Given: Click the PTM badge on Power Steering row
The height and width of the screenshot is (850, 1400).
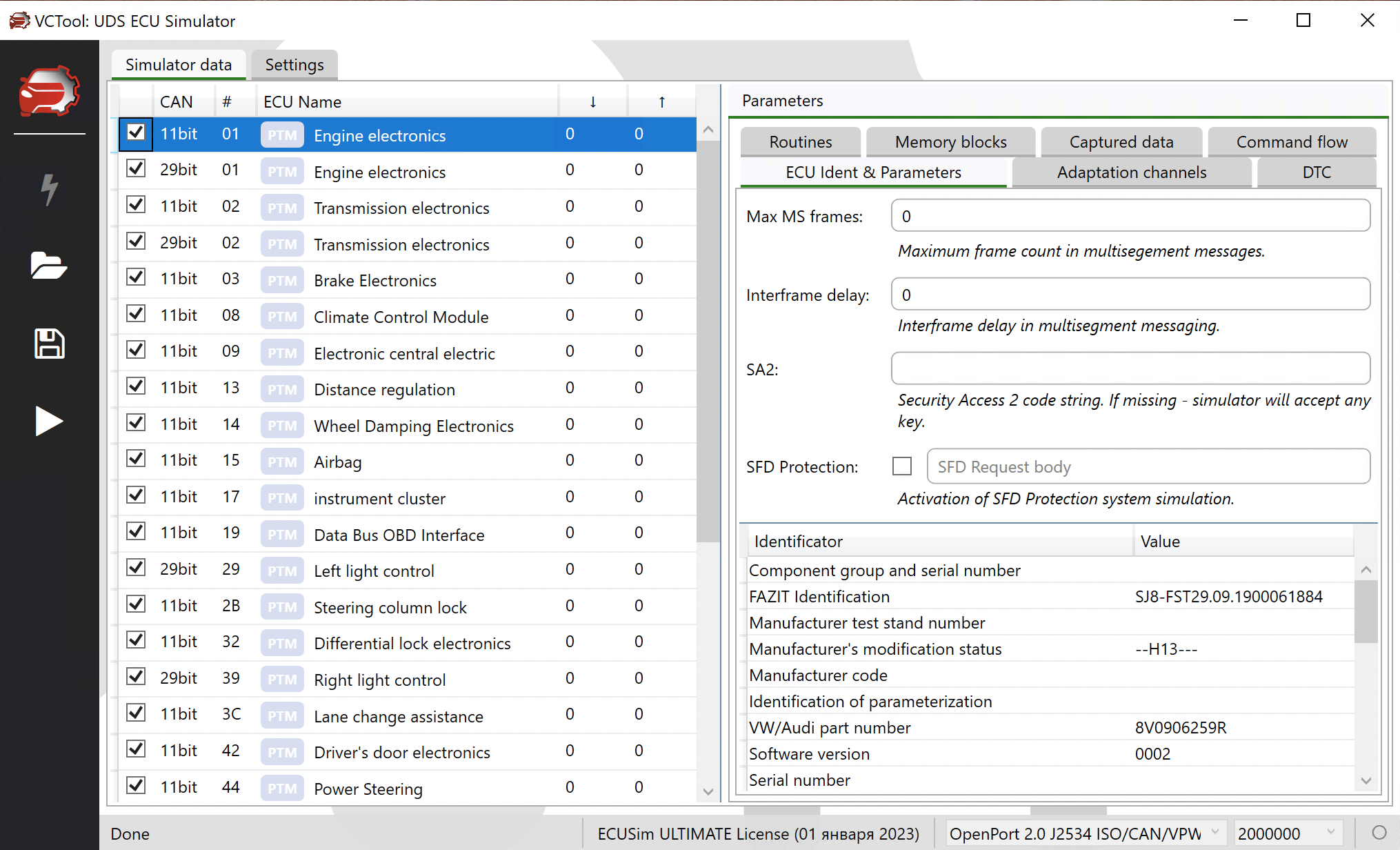Looking at the screenshot, I should pos(282,788).
